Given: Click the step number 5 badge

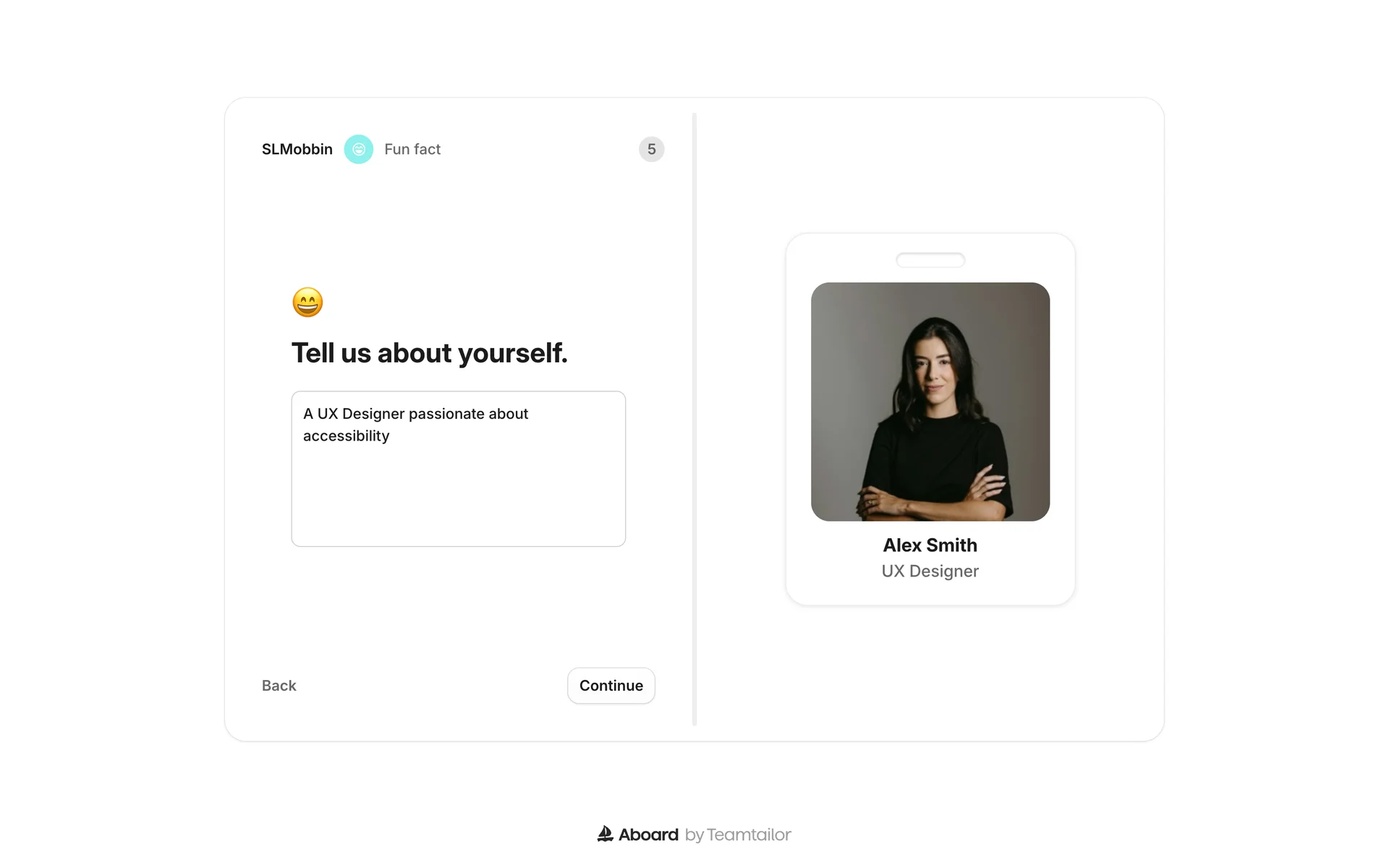Looking at the screenshot, I should [651, 149].
